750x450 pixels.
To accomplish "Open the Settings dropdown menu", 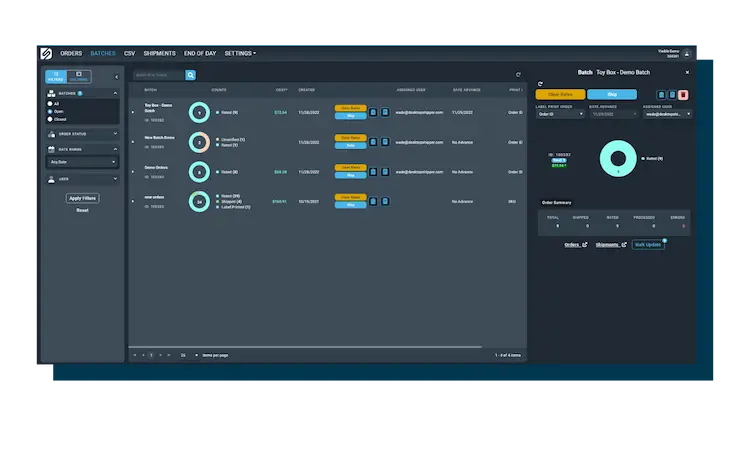I will [240, 54].
